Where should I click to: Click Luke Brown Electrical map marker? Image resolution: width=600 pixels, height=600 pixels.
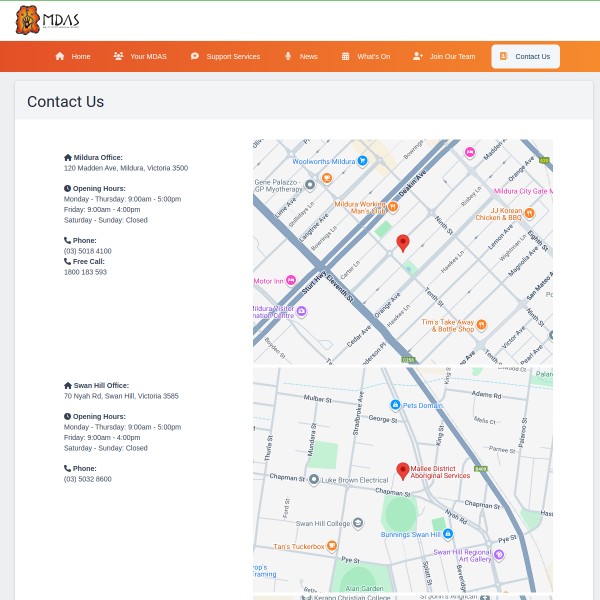tap(314, 480)
